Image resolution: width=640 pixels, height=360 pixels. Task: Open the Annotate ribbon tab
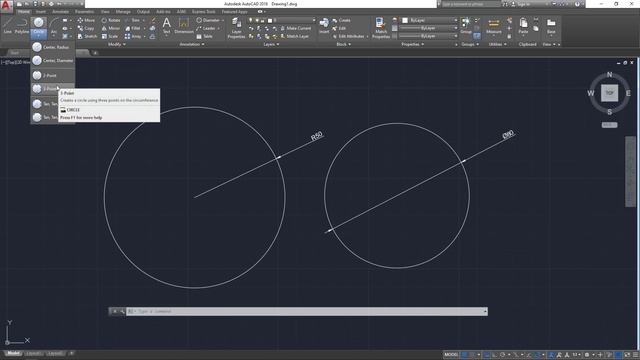tap(60, 11)
